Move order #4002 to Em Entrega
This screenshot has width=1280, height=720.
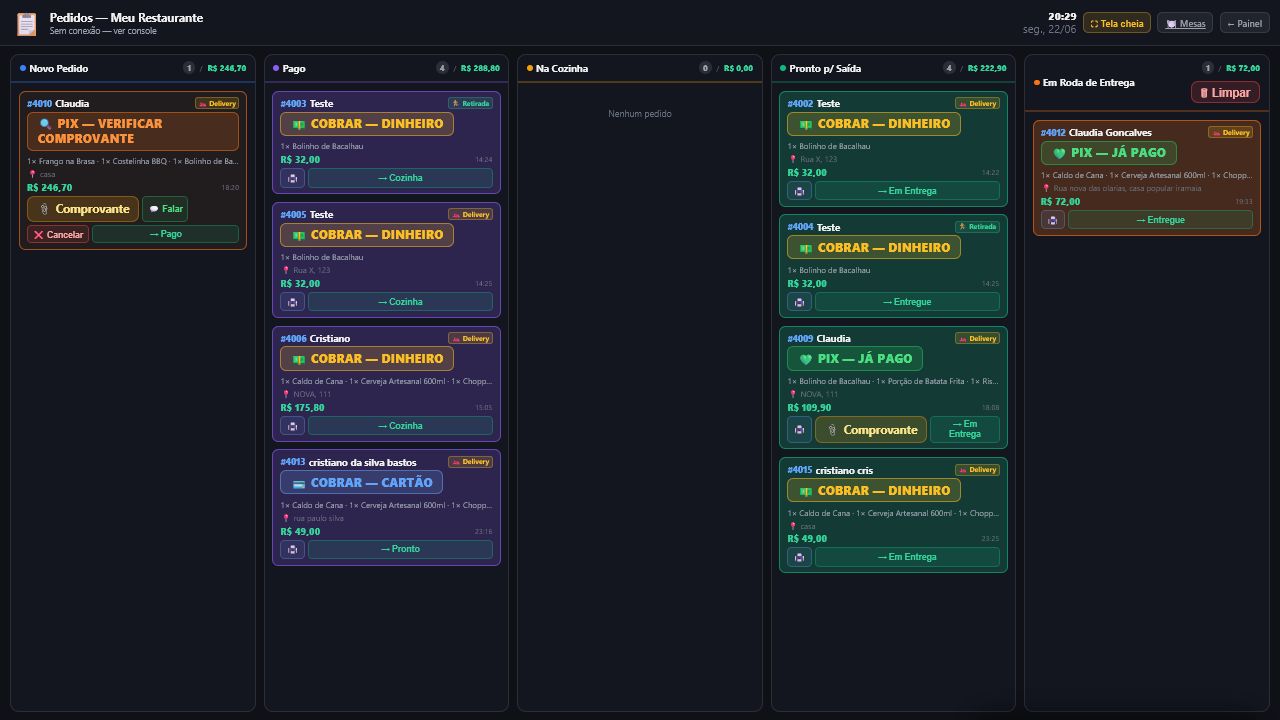click(907, 191)
